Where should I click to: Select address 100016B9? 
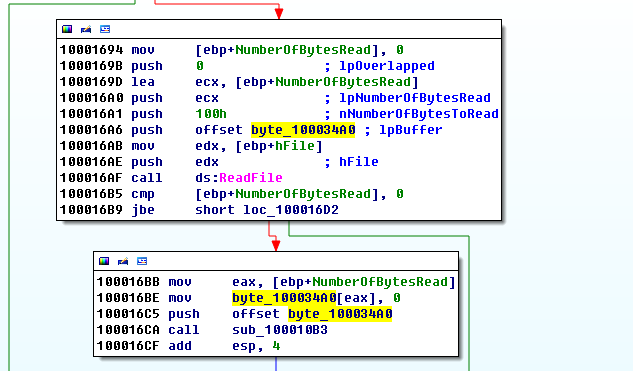pyautogui.click(x=91, y=210)
